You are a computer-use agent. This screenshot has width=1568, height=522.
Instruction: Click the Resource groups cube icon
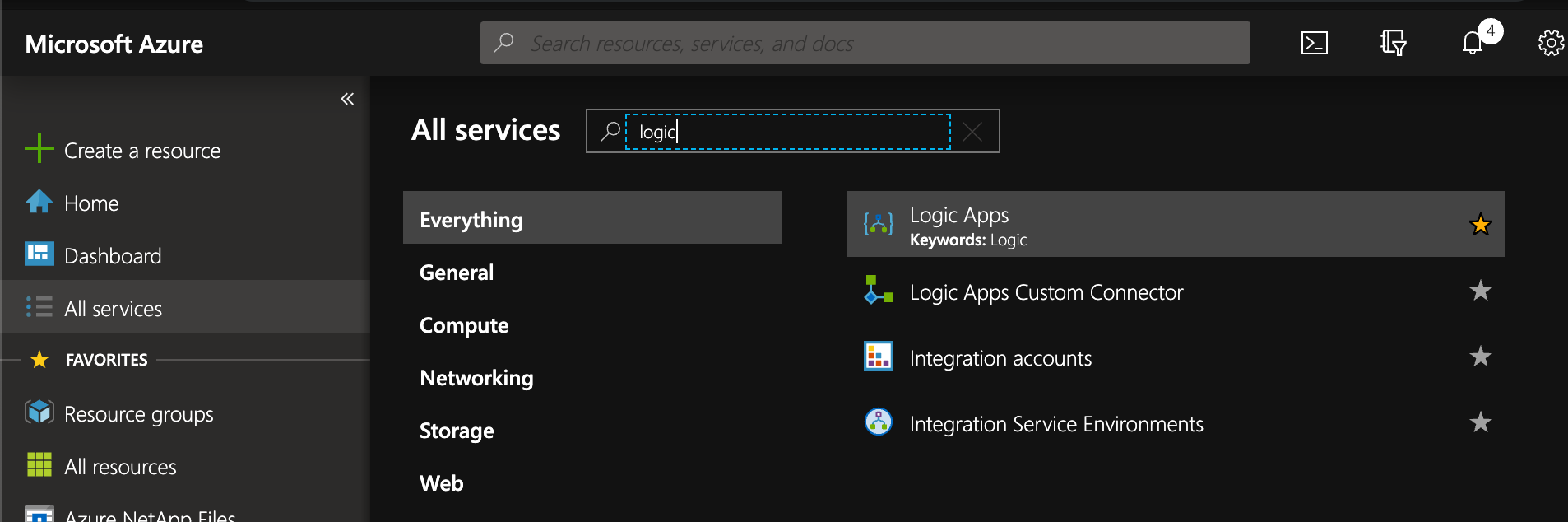click(x=39, y=412)
